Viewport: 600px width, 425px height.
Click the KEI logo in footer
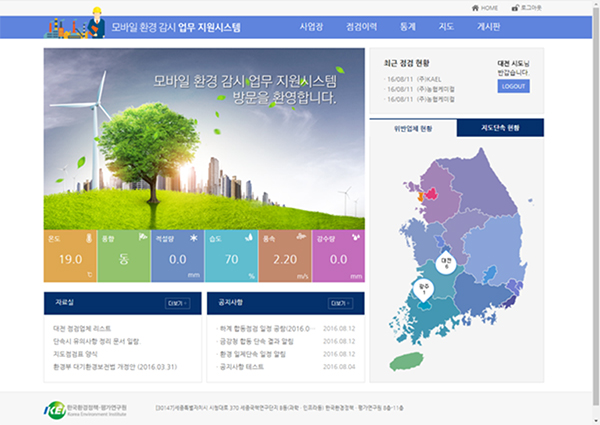tap(54, 408)
